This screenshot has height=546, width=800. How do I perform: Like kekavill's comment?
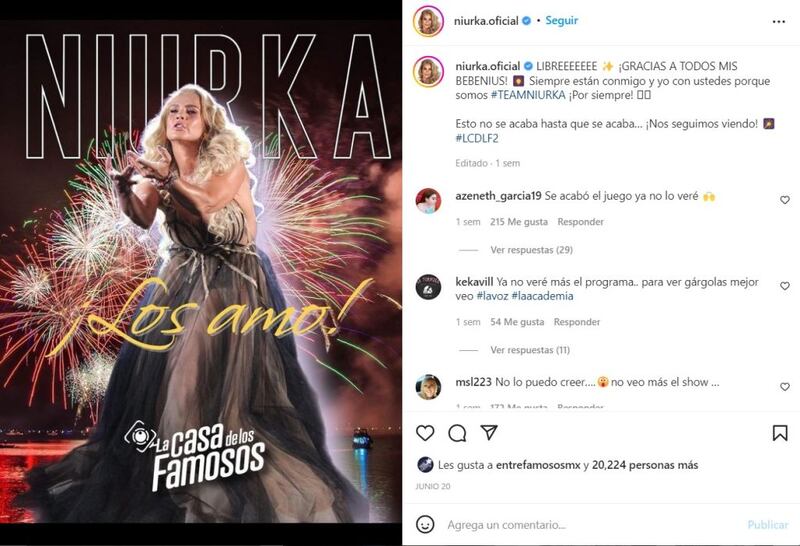pyautogui.click(x=785, y=286)
